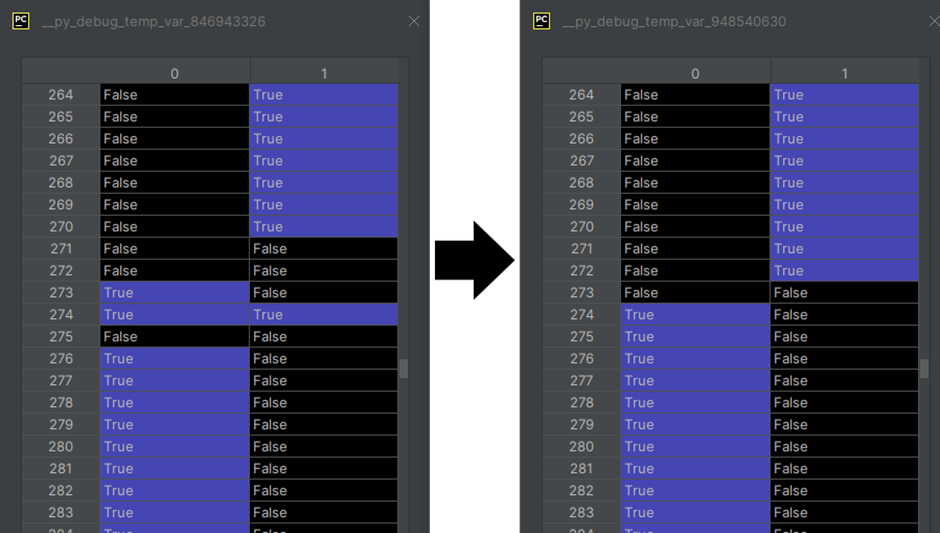Select row 266 column 0 False in right table
Viewport: 940px width, 533px height.
[x=695, y=139]
